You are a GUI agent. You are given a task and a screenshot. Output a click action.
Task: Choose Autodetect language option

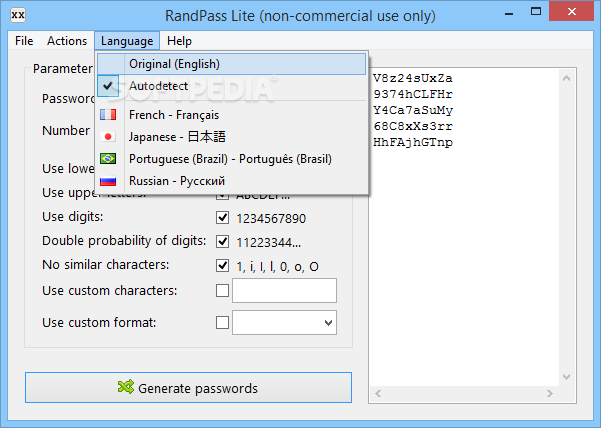click(232, 85)
